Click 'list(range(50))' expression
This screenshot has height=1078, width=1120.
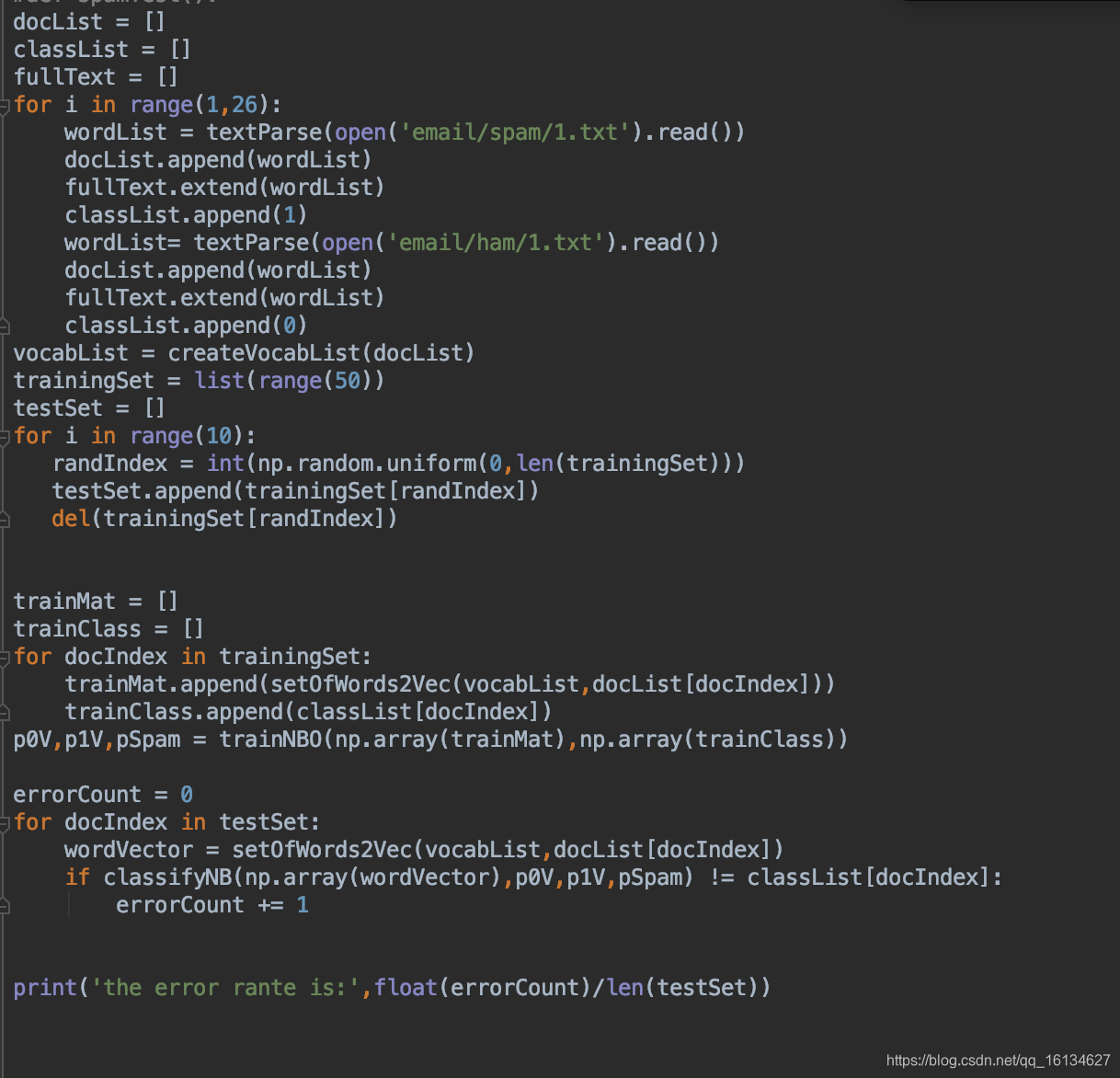[x=290, y=381]
